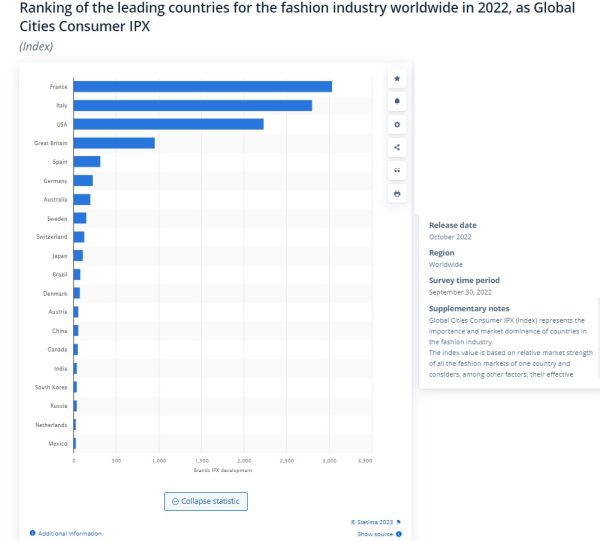
Task: Click the '2,000' x-axis tick label
Action: (x=245, y=461)
